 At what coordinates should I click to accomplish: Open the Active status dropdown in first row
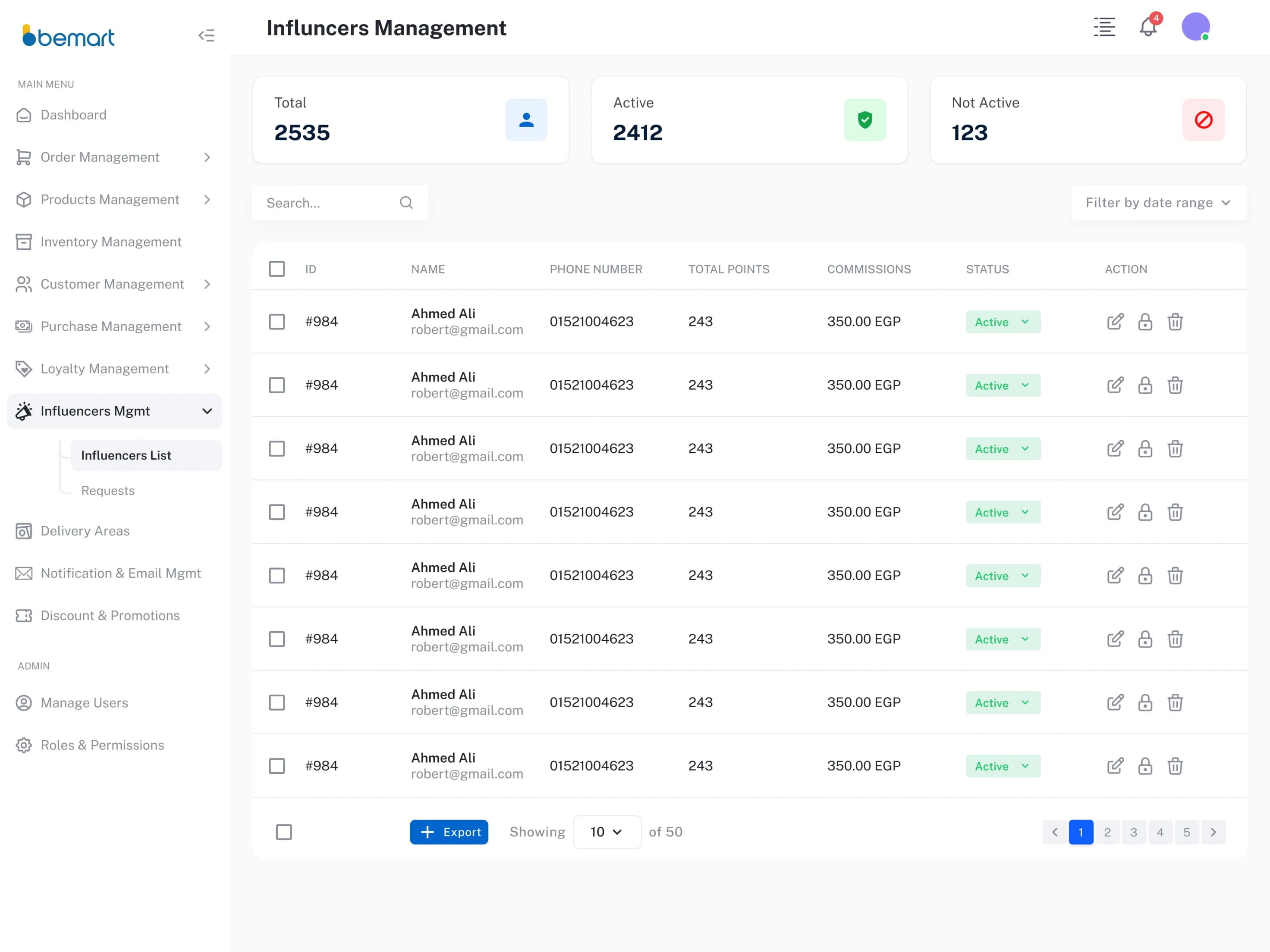click(x=1003, y=322)
